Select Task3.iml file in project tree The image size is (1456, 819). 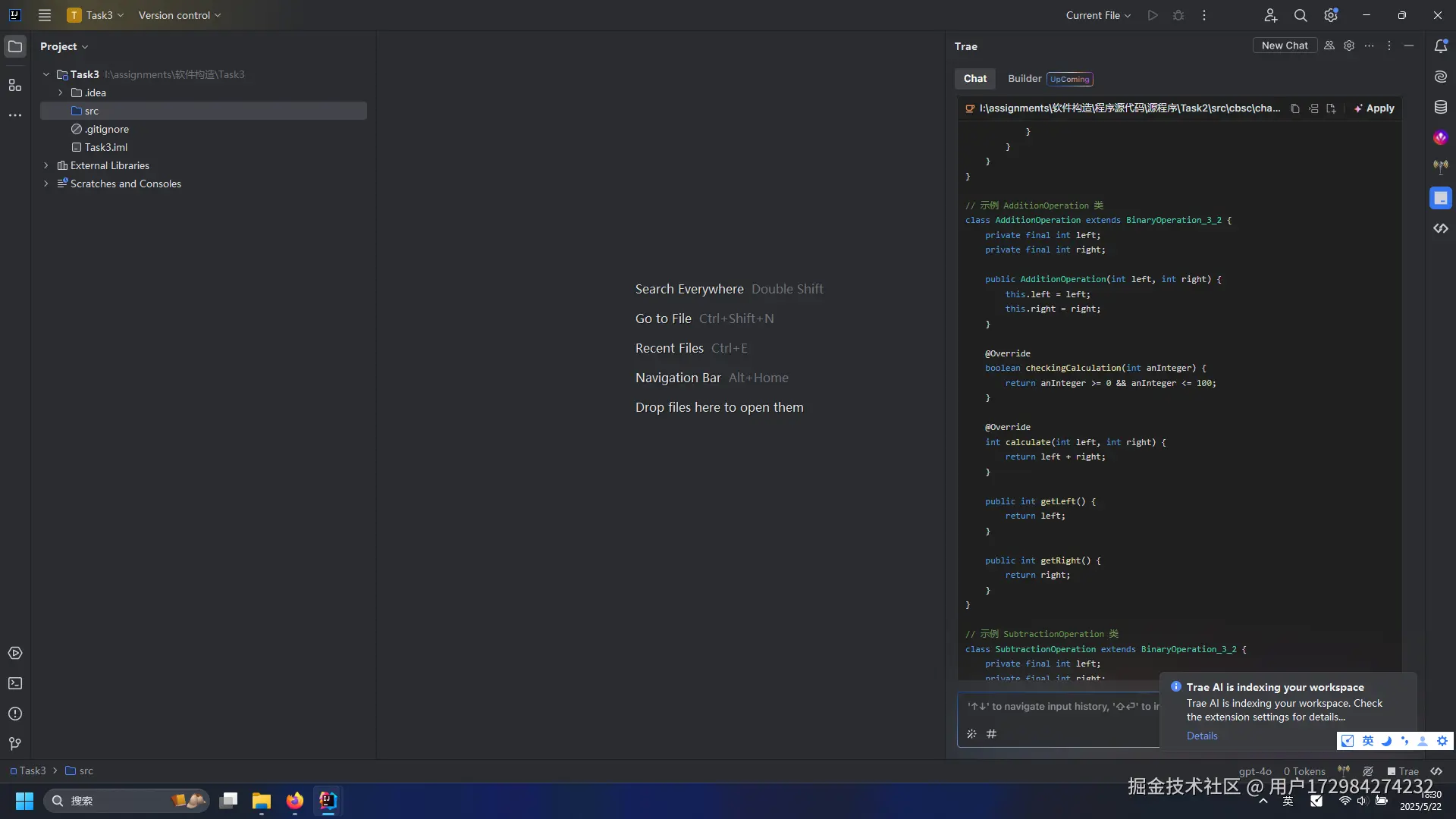tap(105, 147)
